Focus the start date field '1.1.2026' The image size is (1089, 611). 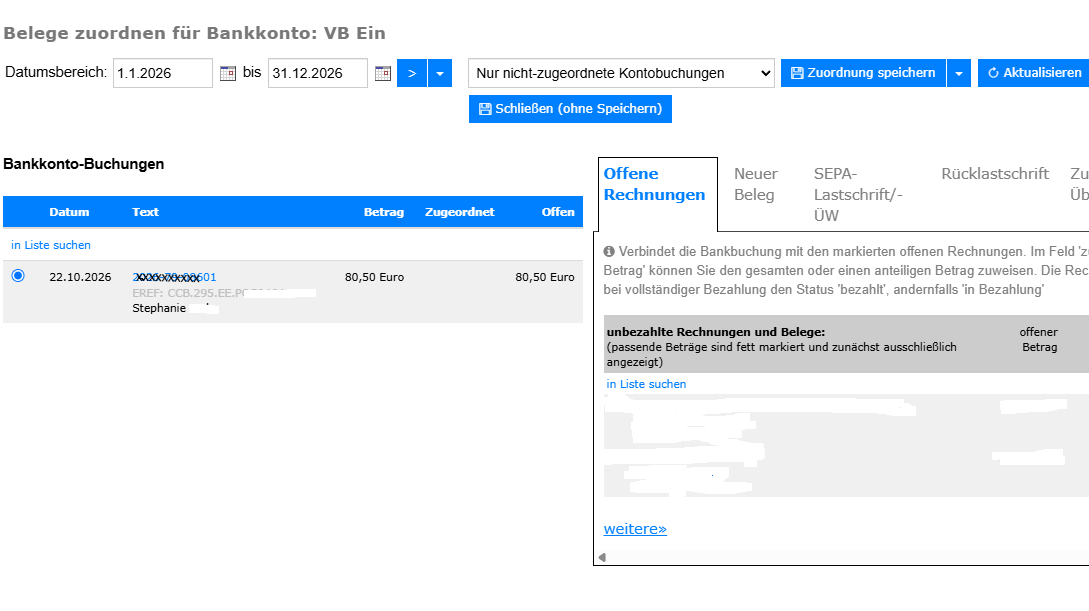coord(163,73)
